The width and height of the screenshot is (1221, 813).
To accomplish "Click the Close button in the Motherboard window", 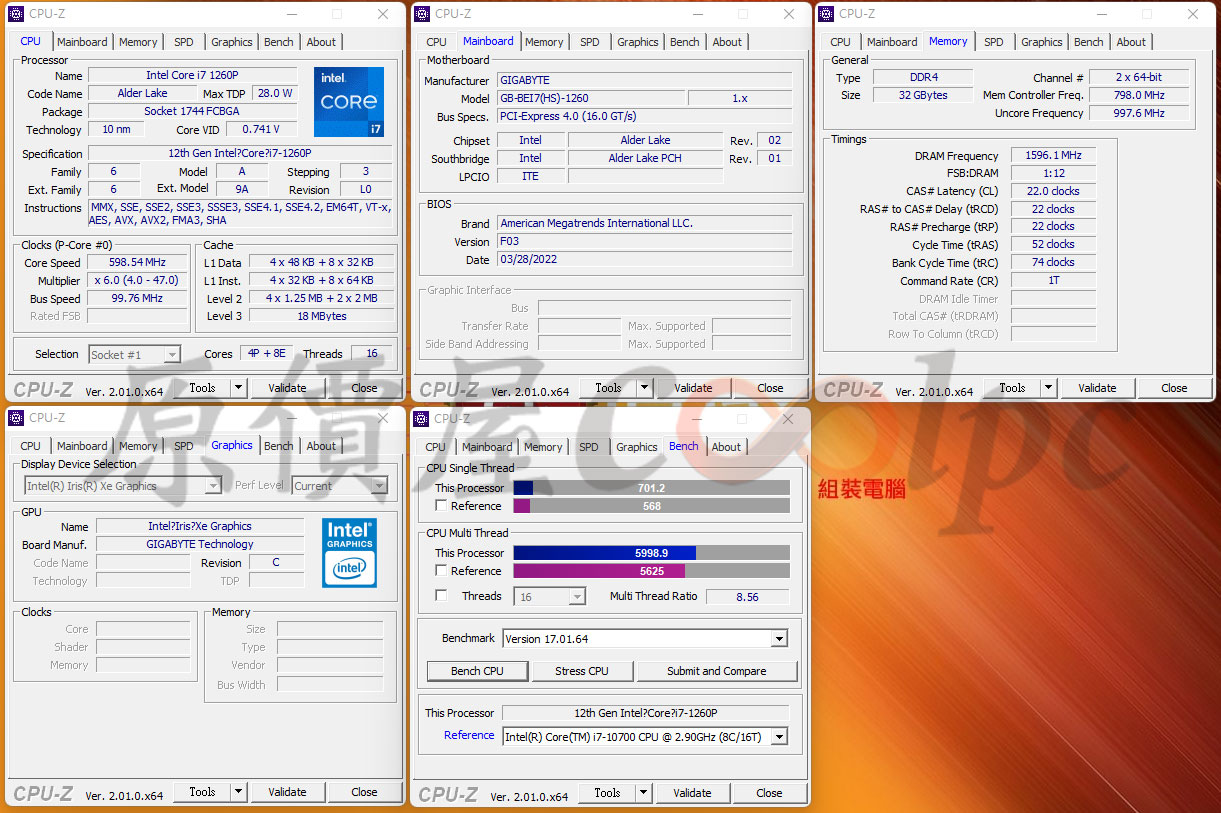I will tap(770, 388).
